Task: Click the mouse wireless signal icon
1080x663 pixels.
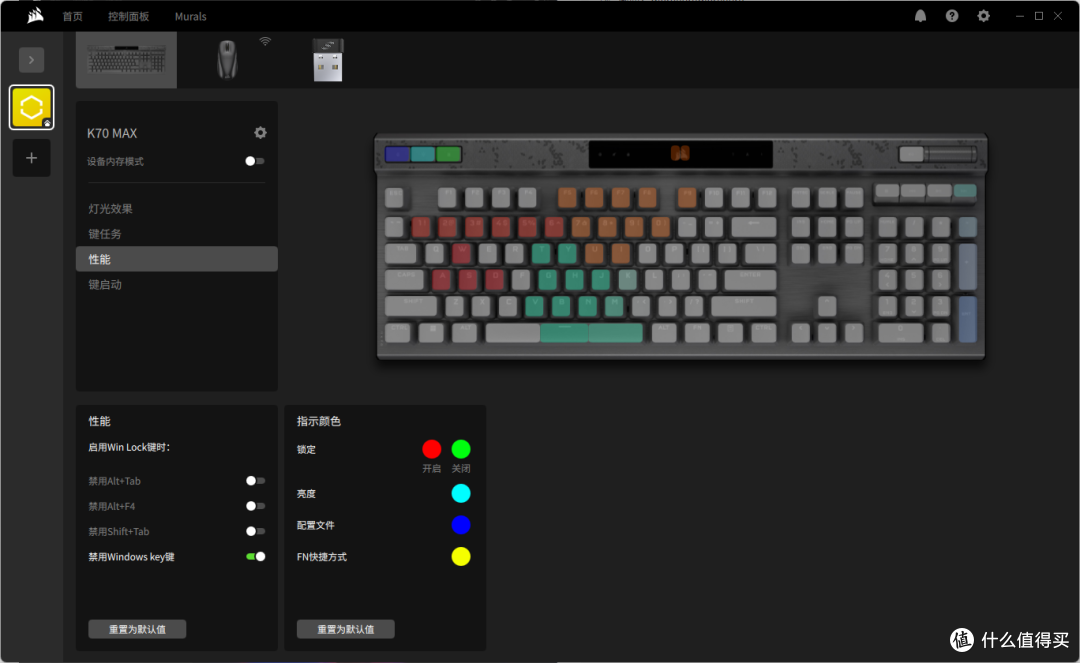Action: tap(265, 42)
